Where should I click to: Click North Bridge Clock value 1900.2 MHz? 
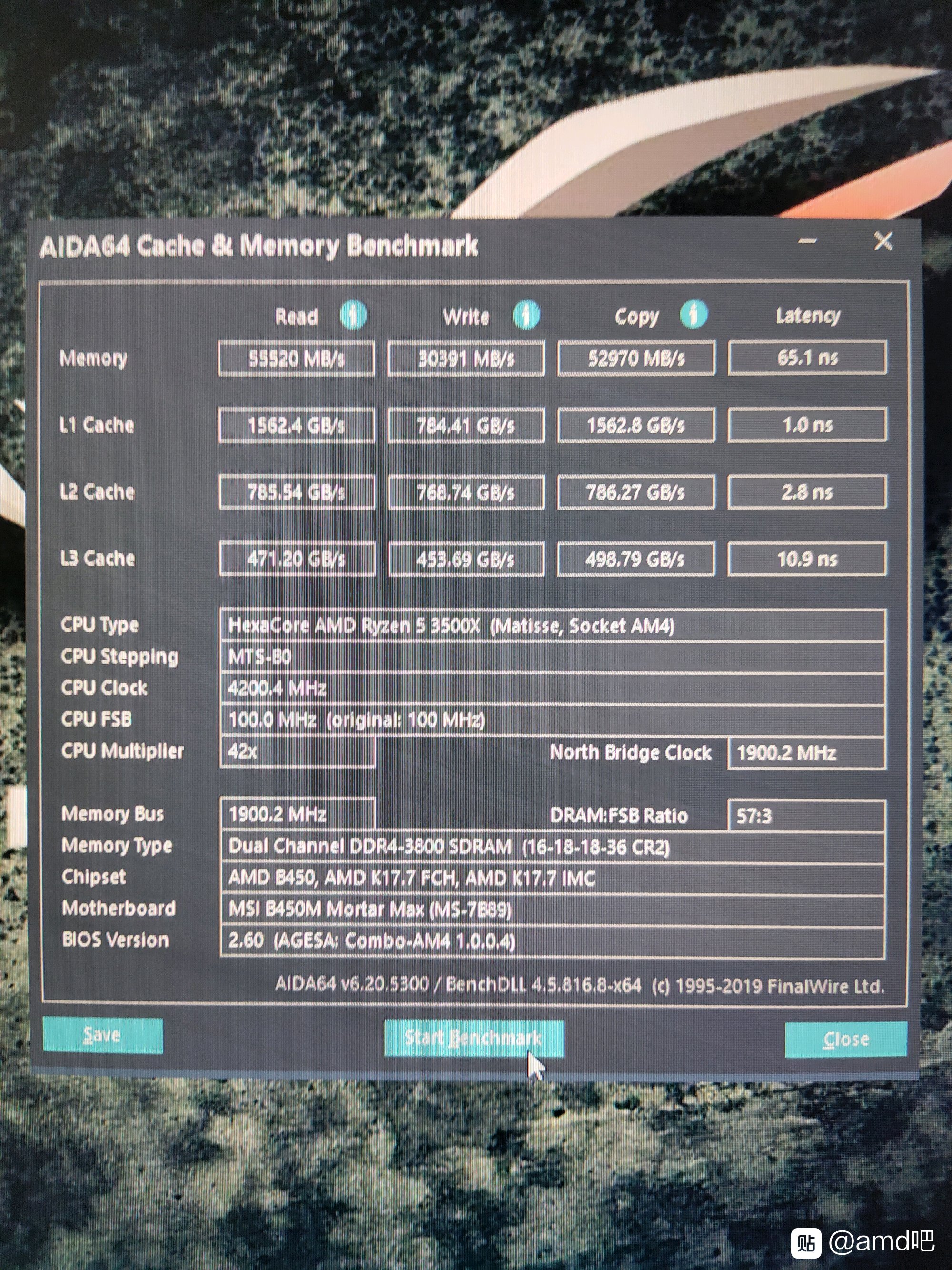(x=807, y=753)
